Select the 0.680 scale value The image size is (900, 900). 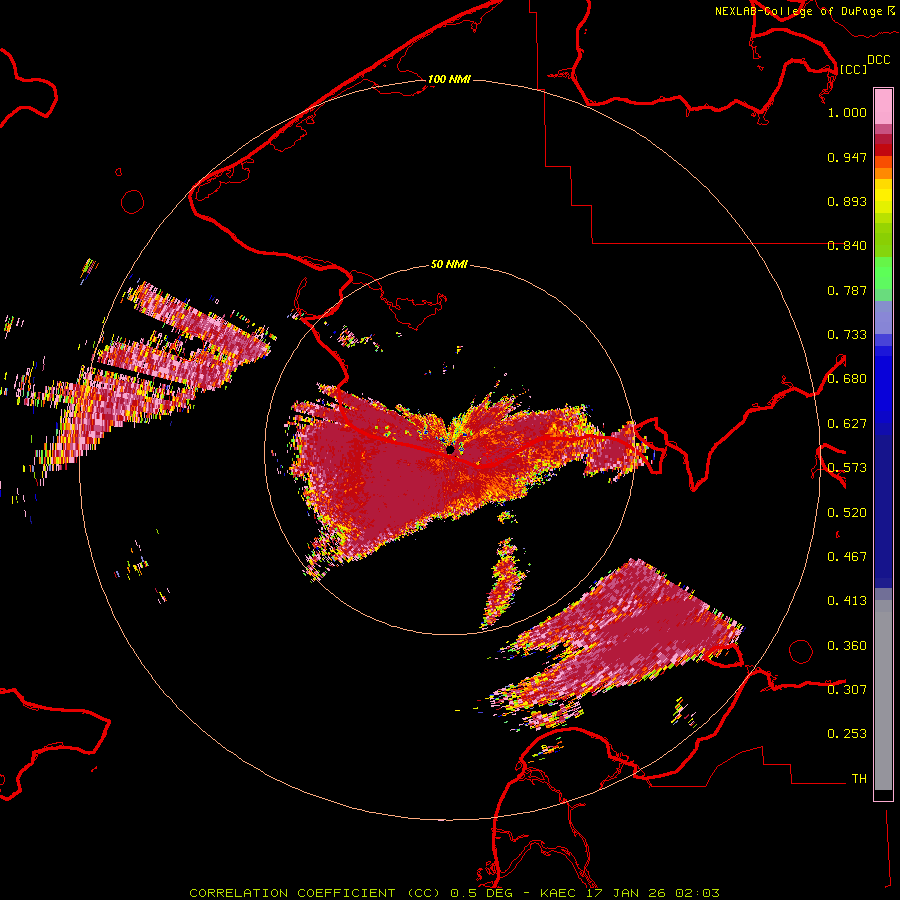point(847,379)
